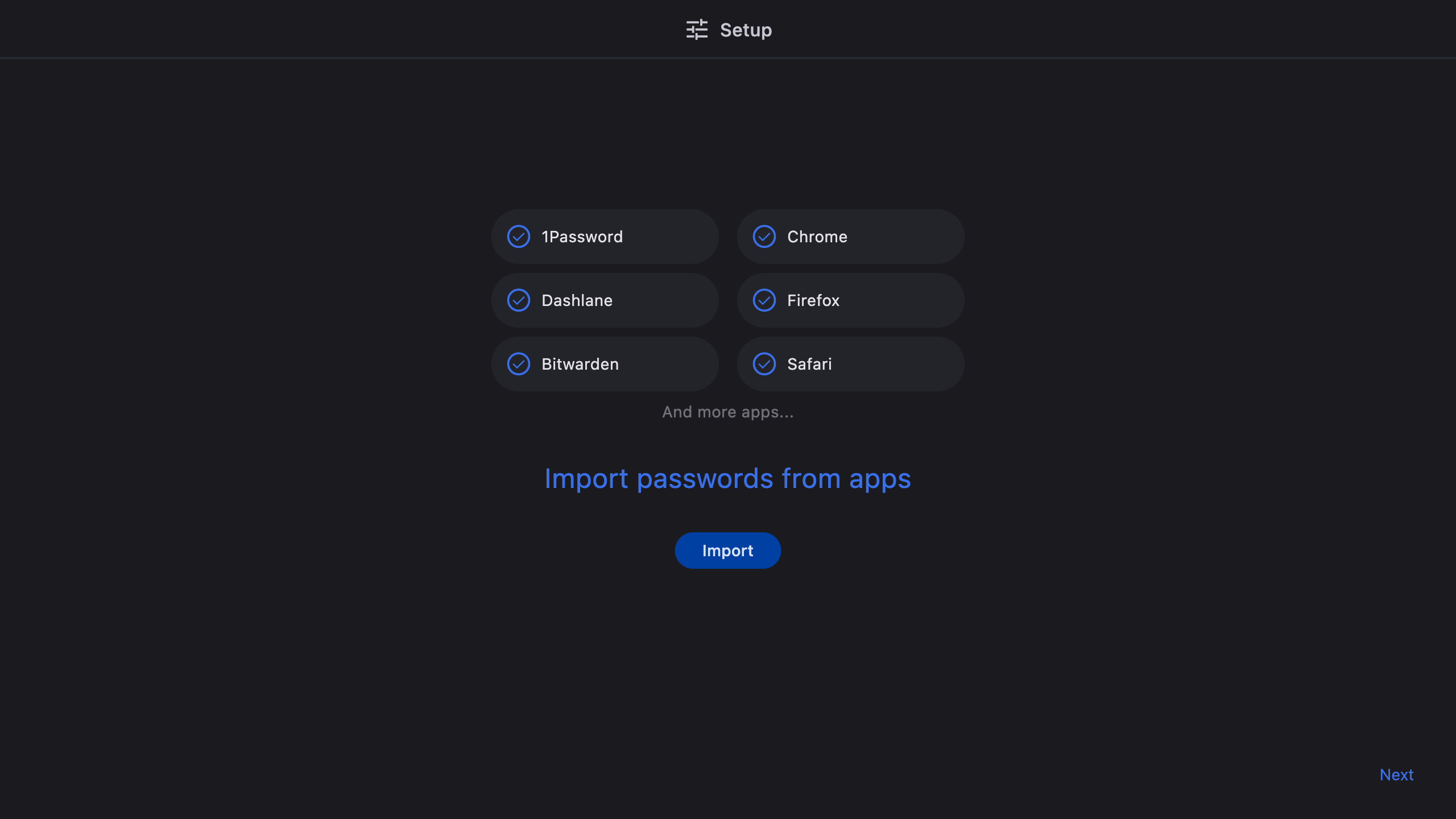Click the "Import passwords from apps" heading
This screenshot has height=819, width=1456.
coord(727,478)
